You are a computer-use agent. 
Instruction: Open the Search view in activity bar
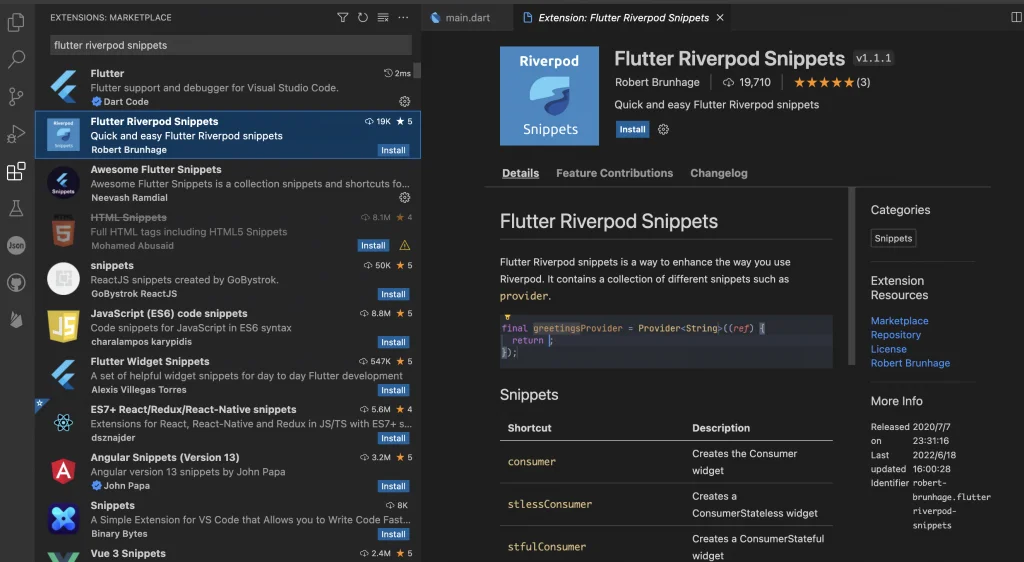pyautogui.click(x=16, y=59)
